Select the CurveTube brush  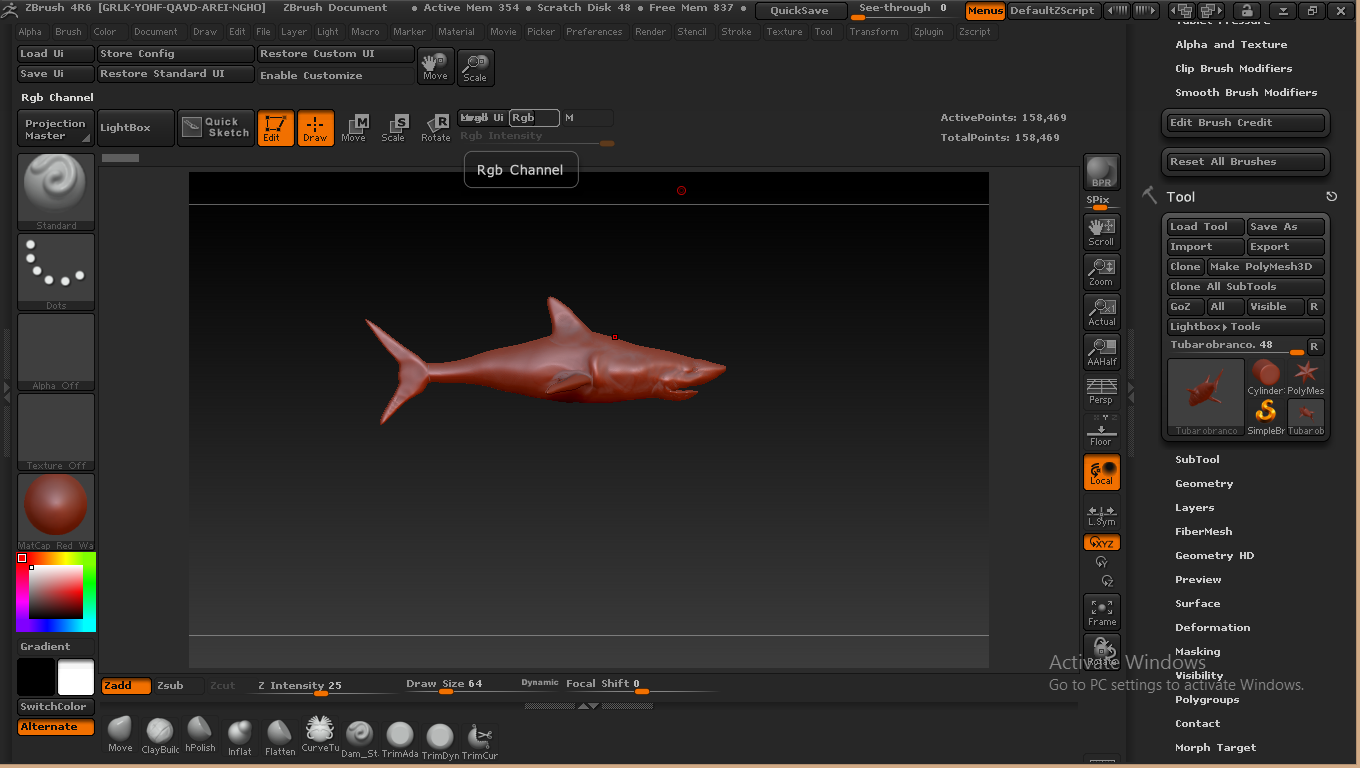pyautogui.click(x=320, y=735)
